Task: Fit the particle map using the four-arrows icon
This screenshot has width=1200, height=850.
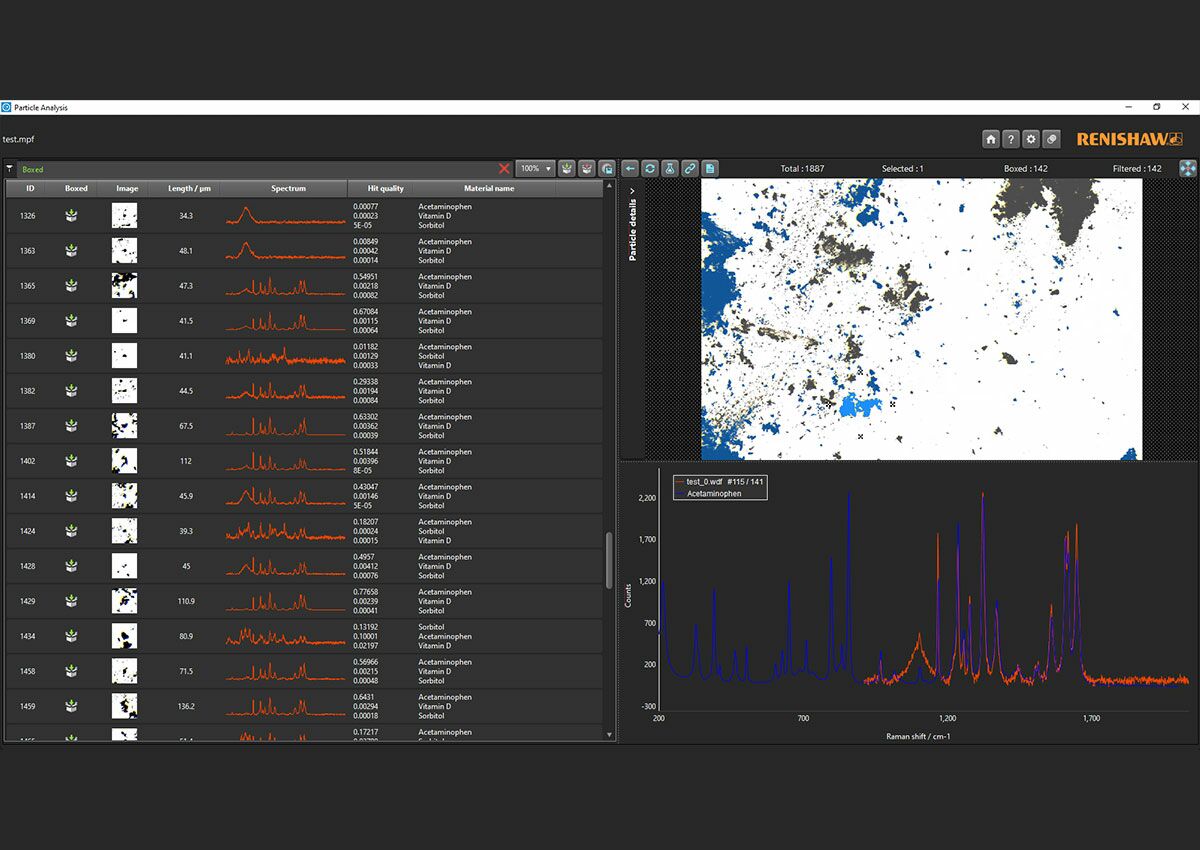Action: [1186, 168]
